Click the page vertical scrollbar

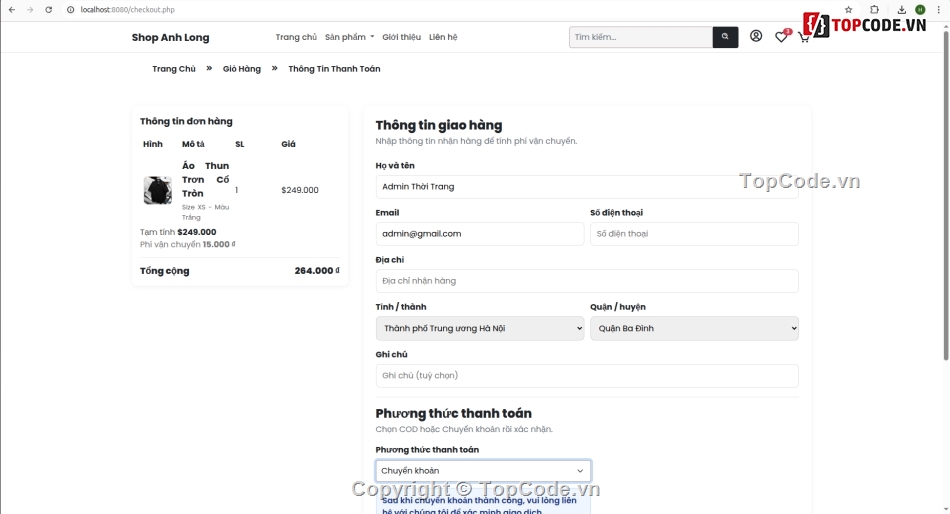click(x=946, y=194)
